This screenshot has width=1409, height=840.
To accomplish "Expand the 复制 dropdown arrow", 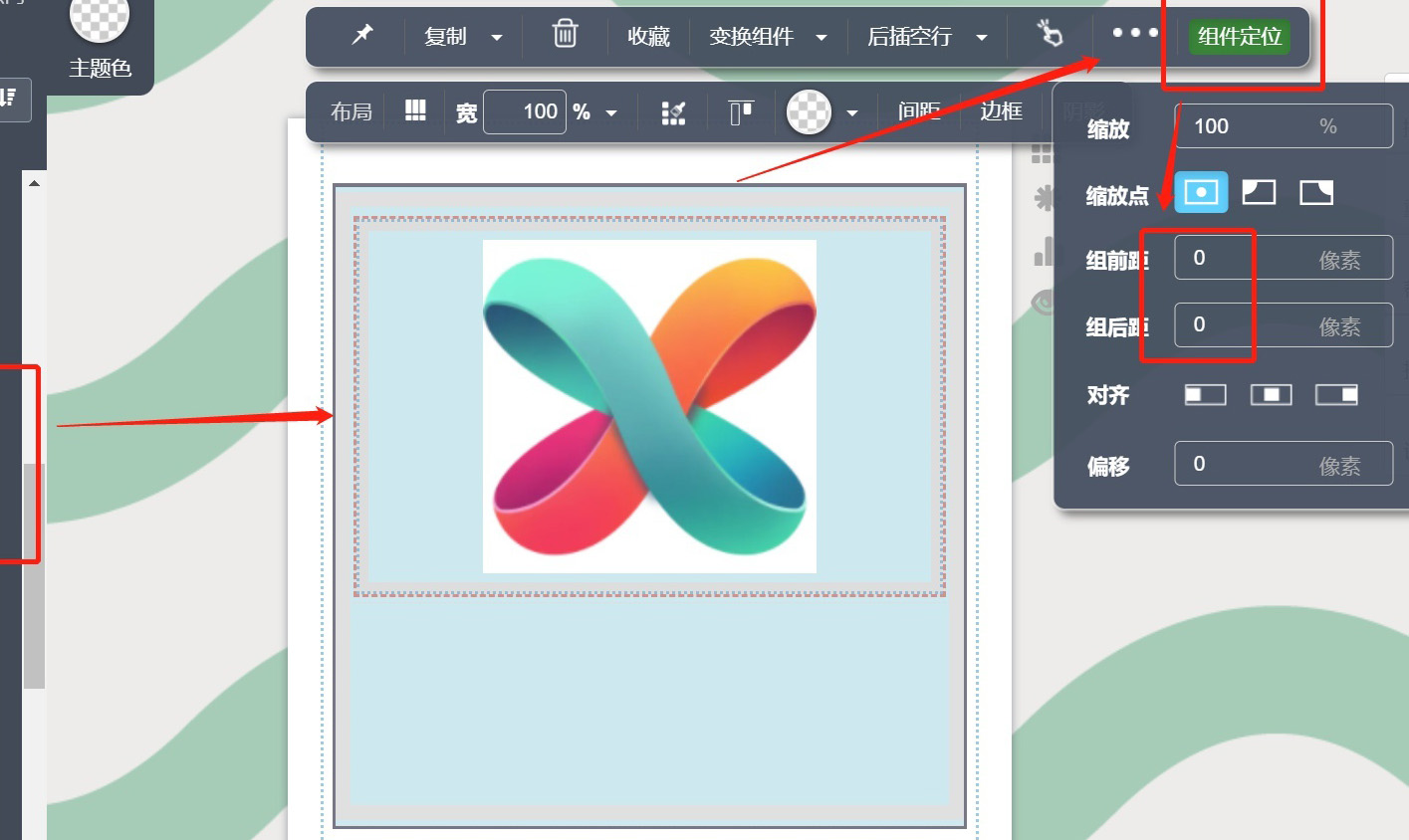I will [497, 38].
